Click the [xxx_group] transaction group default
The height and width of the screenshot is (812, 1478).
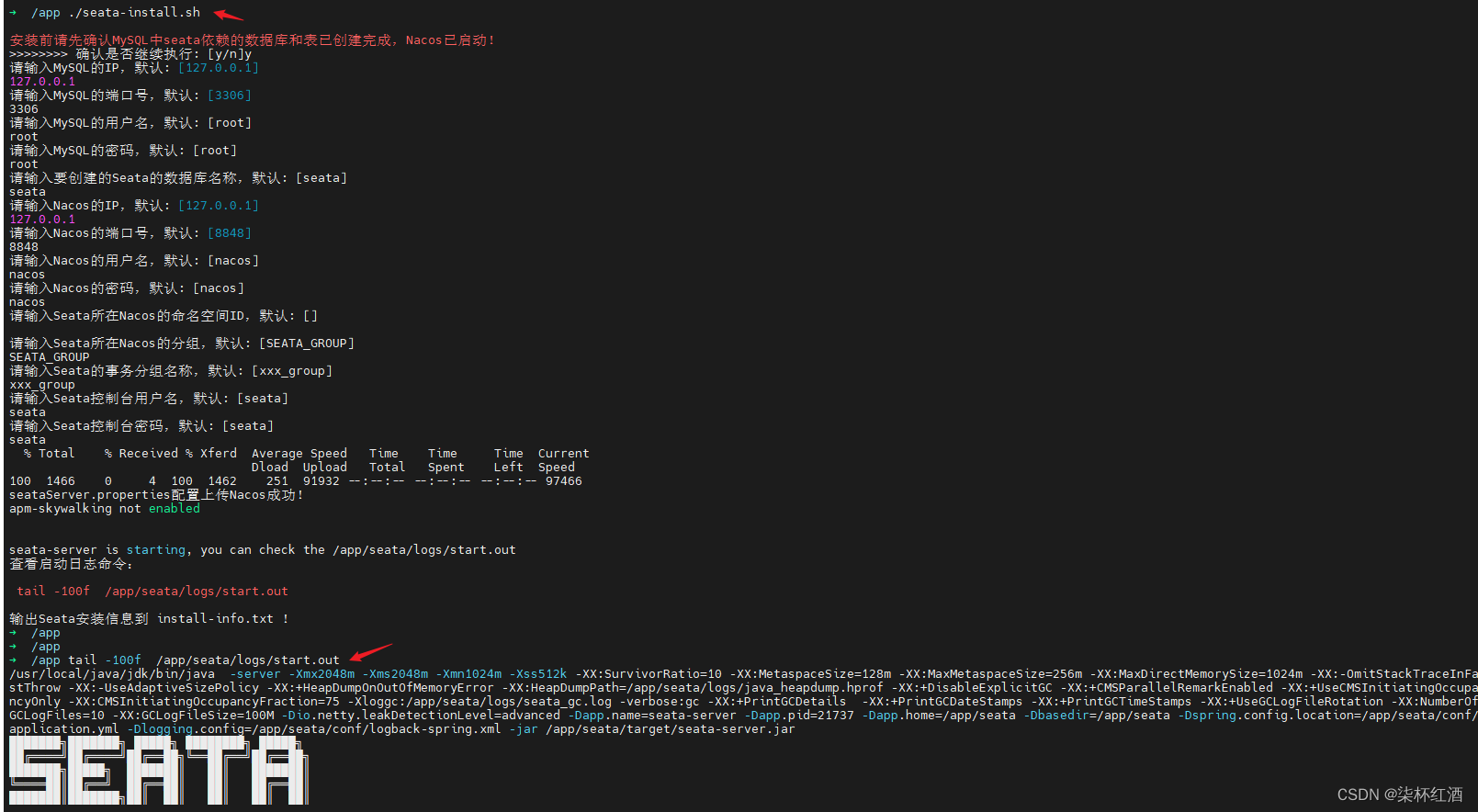[x=292, y=370]
